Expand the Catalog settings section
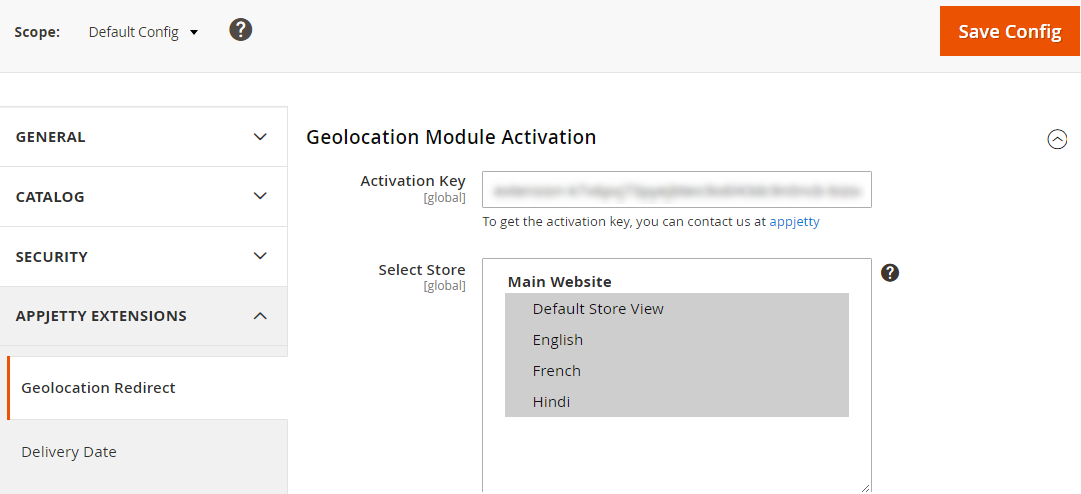1081x494 pixels. point(143,197)
